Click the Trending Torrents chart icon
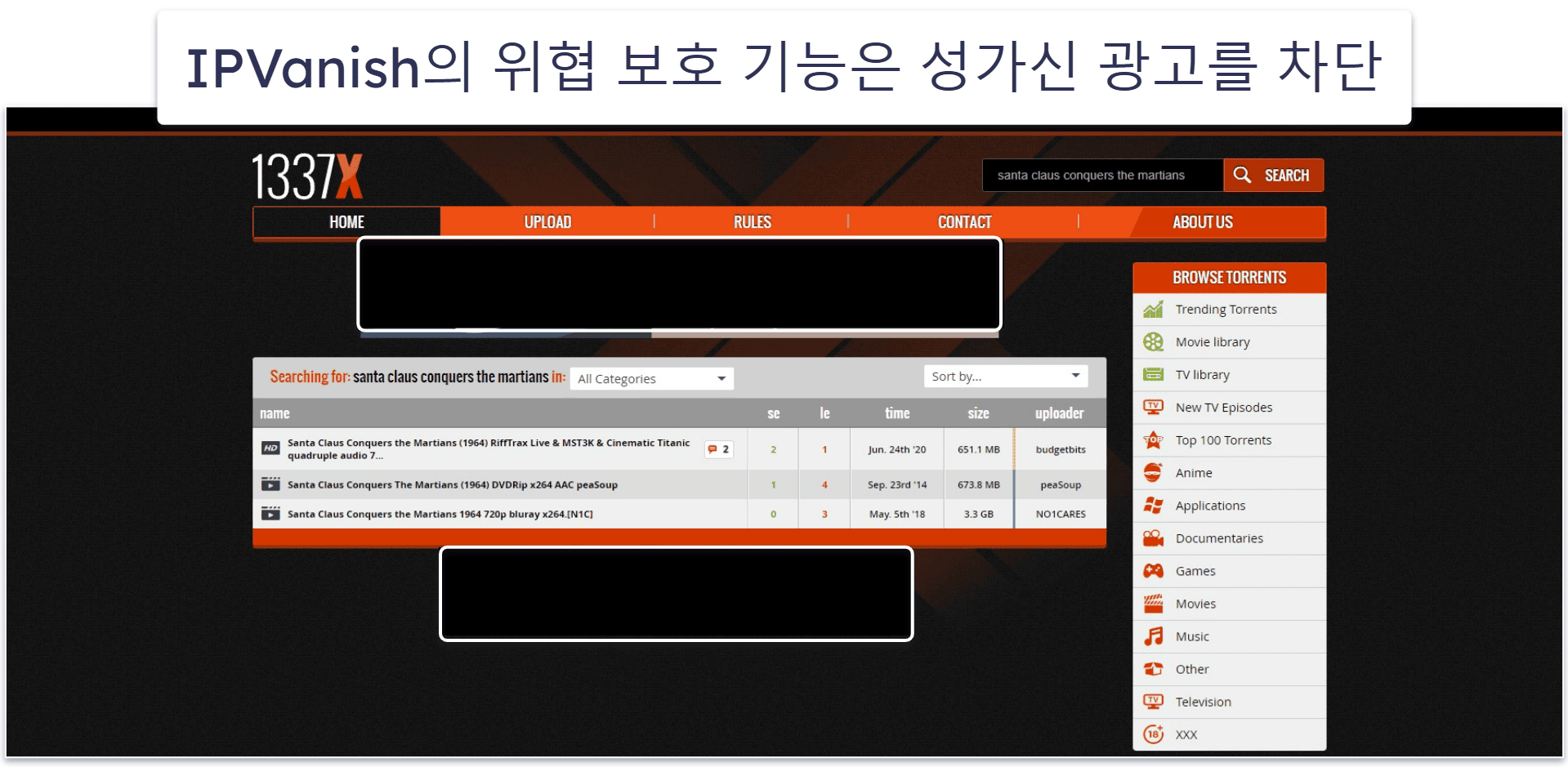 point(1153,310)
